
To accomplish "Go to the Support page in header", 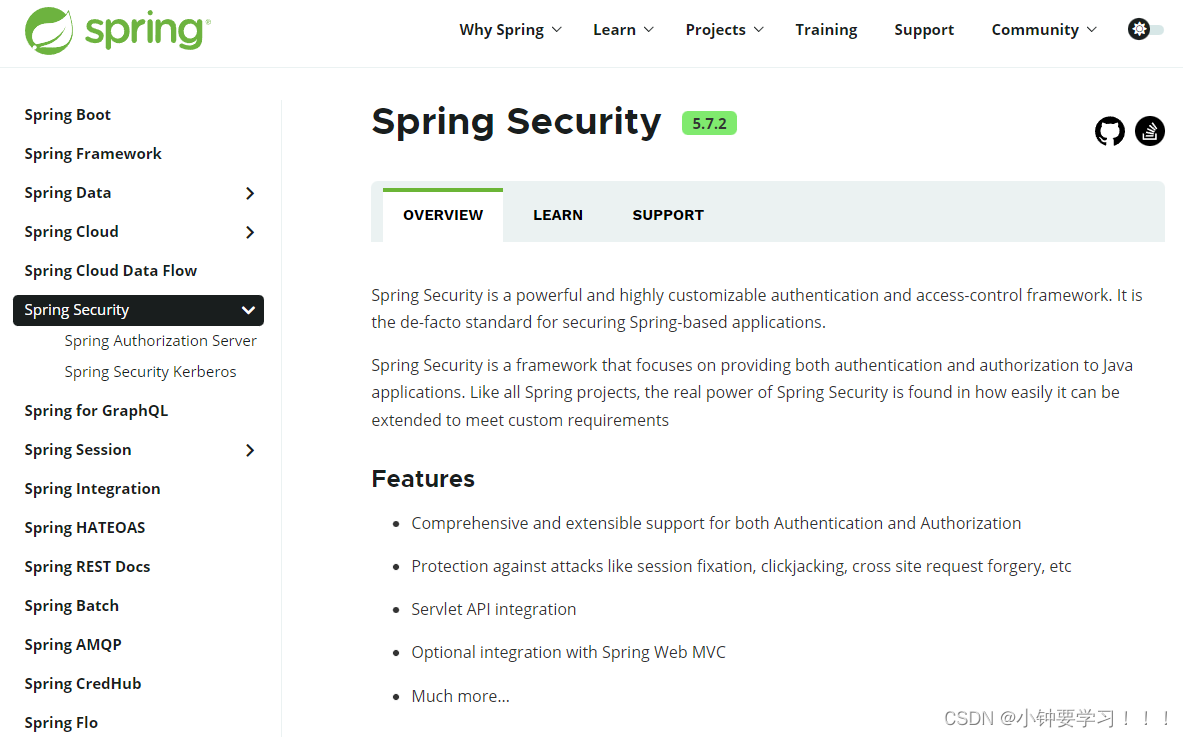I will [924, 29].
